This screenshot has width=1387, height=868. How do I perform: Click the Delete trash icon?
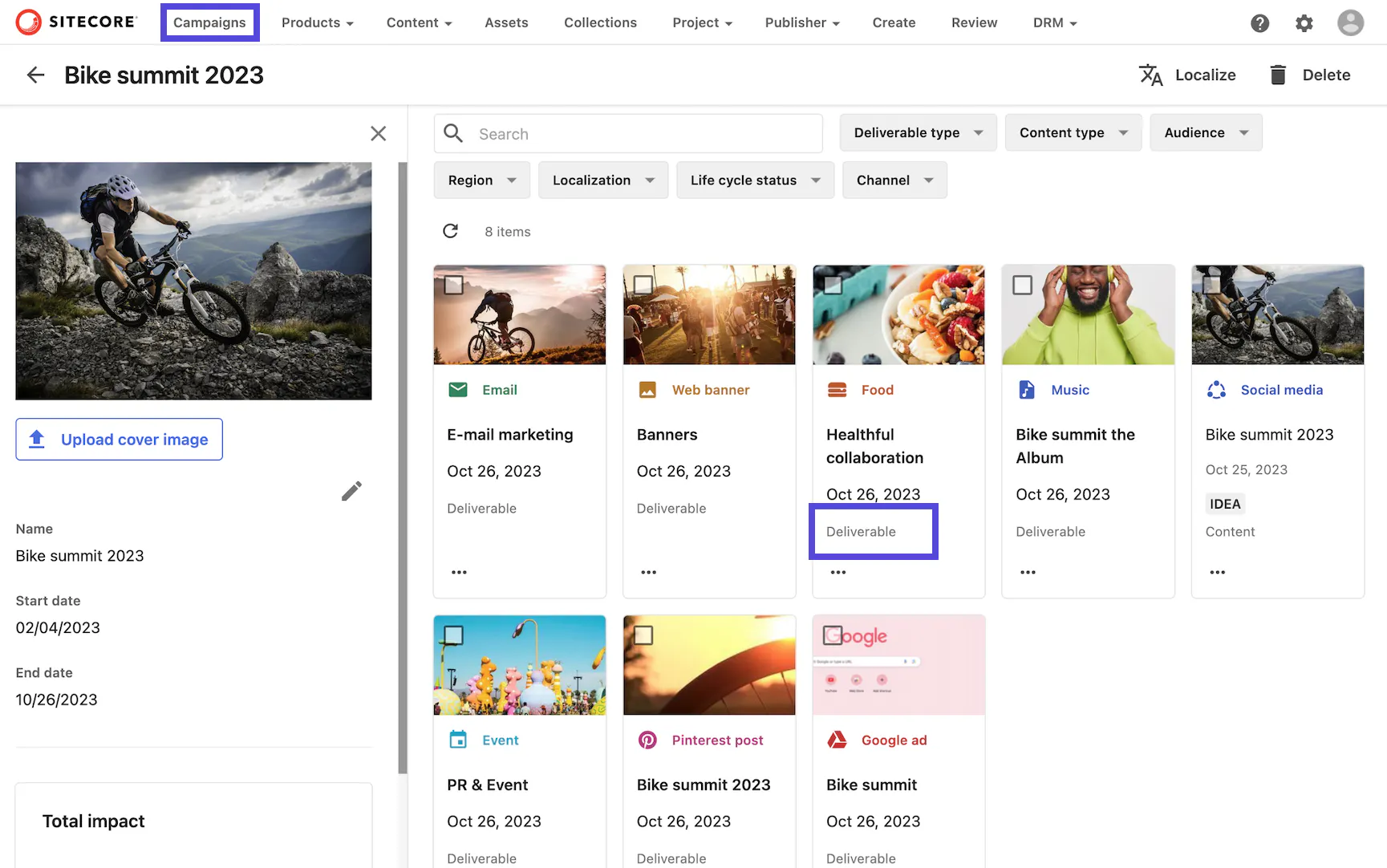click(x=1277, y=75)
